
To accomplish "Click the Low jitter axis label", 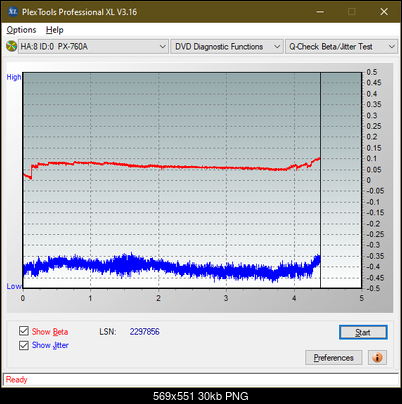I will tap(14, 286).
